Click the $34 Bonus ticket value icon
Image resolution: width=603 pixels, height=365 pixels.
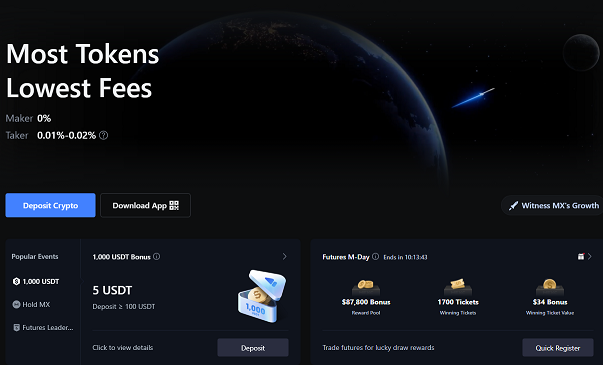point(550,287)
